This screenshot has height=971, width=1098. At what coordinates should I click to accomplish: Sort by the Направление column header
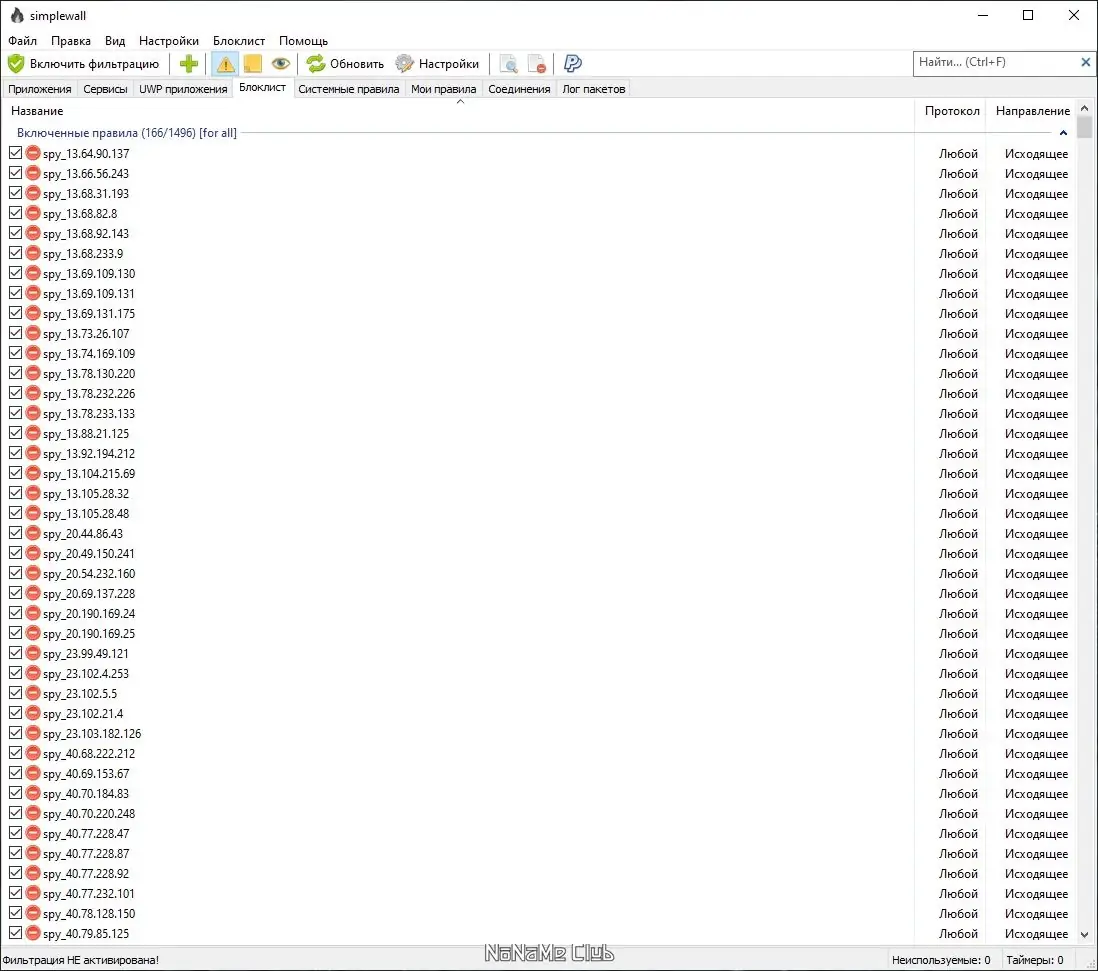1032,111
